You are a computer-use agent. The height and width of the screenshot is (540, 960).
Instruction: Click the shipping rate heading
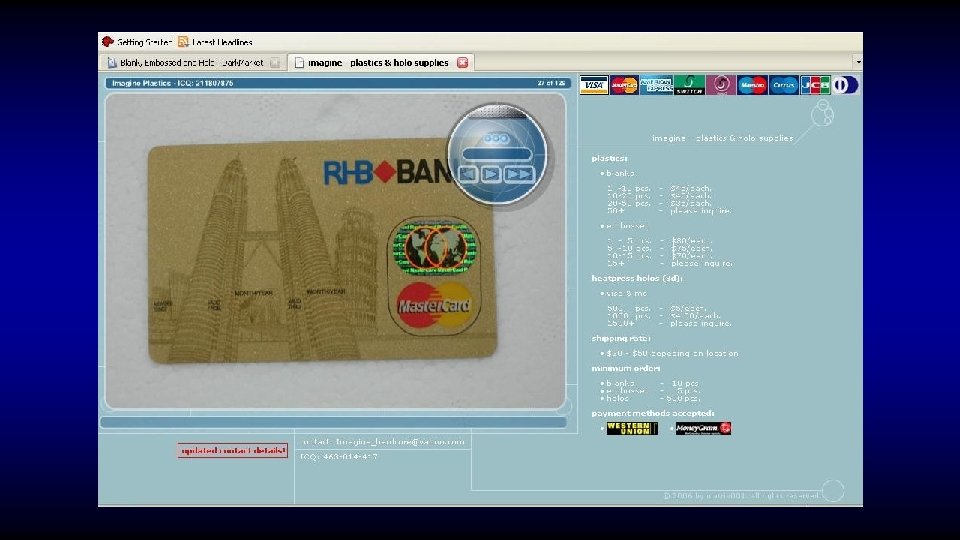[621, 338]
